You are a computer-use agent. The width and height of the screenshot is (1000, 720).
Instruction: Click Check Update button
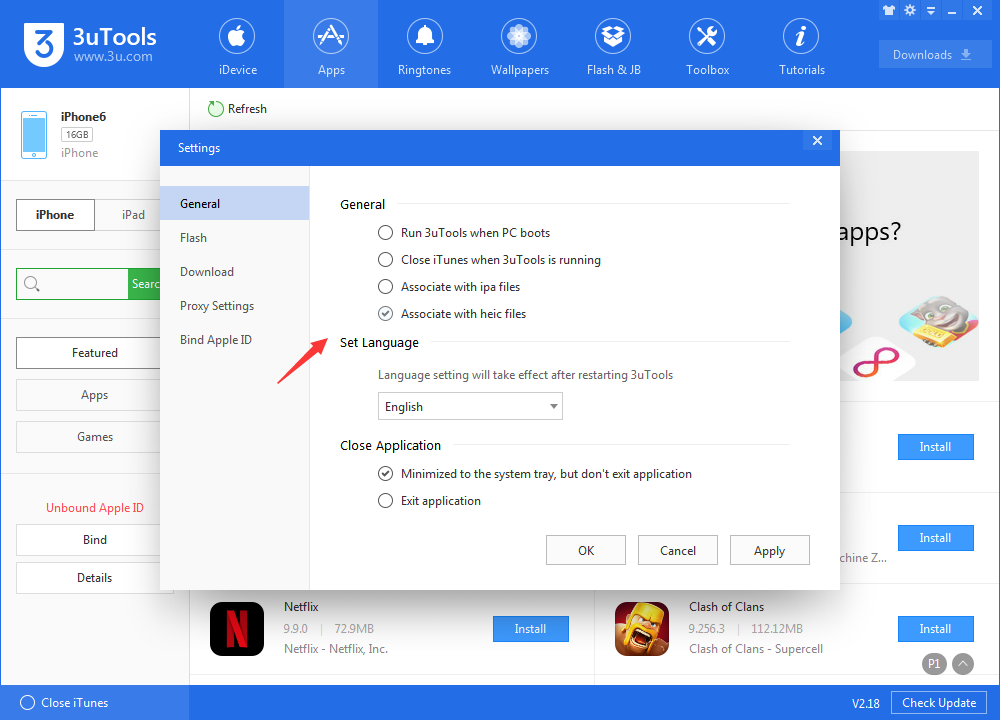[939, 703]
